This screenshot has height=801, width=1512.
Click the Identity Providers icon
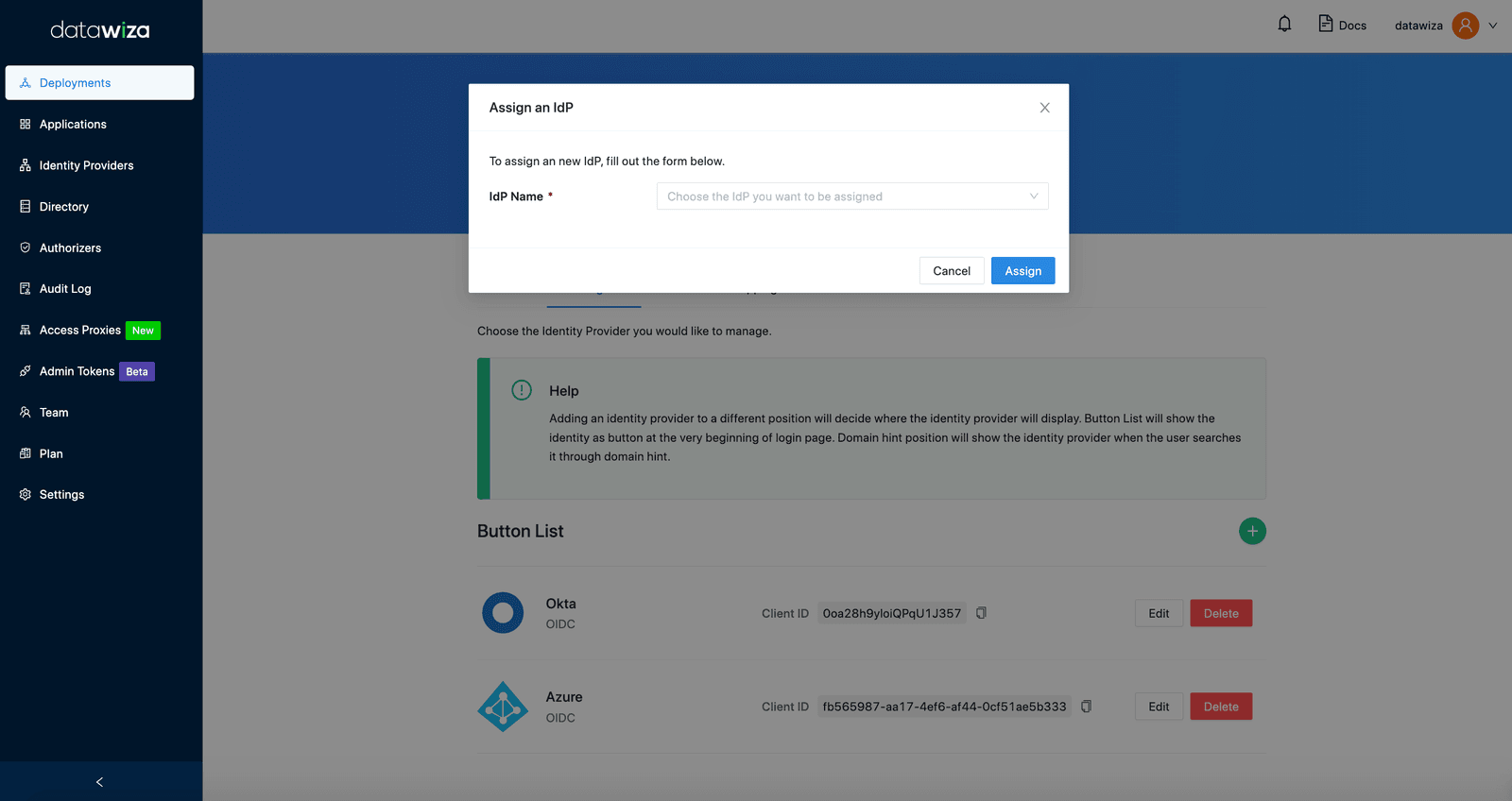coord(26,165)
